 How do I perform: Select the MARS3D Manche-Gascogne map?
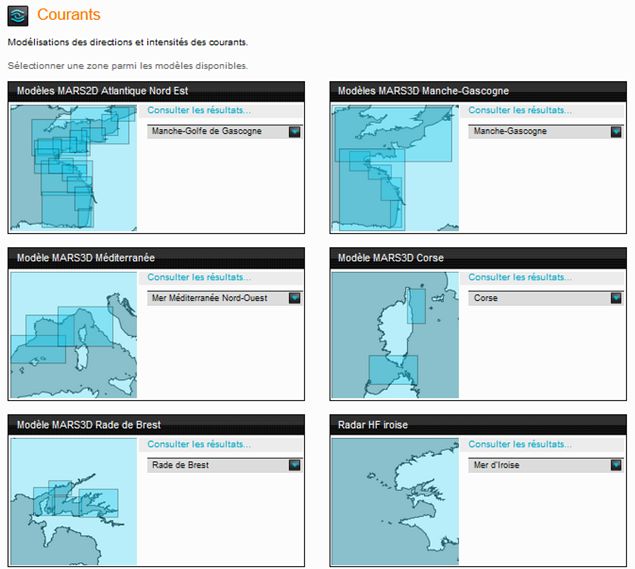point(395,168)
